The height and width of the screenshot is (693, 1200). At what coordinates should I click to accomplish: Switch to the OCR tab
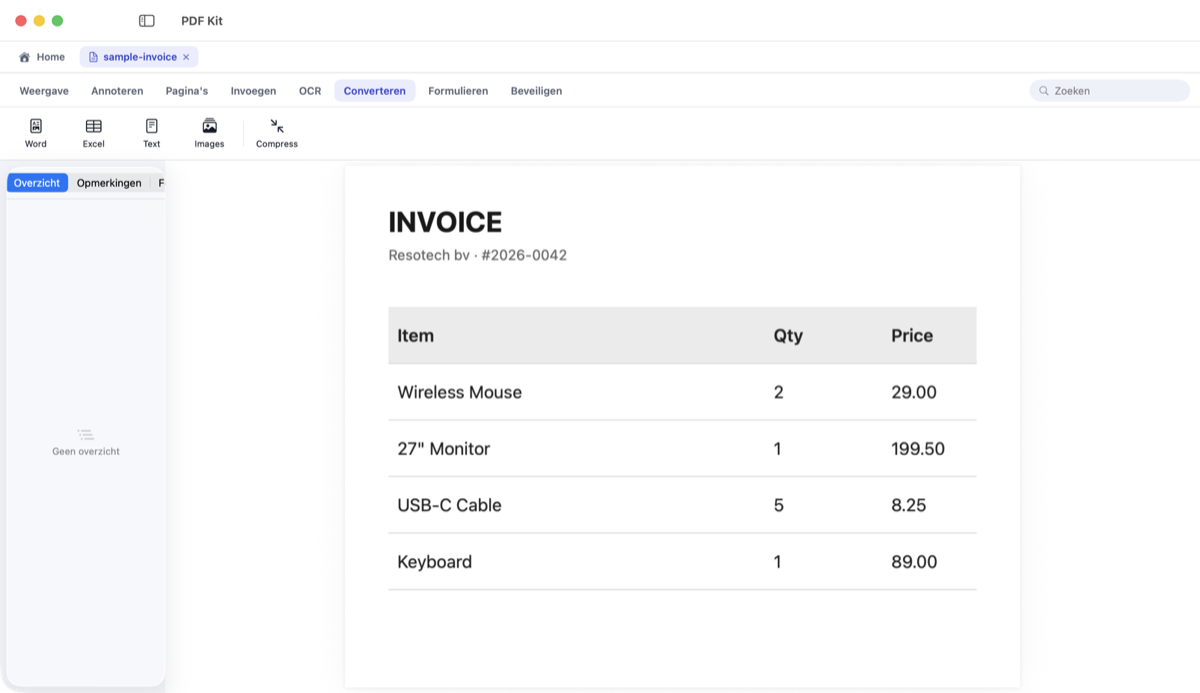[310, 91]
